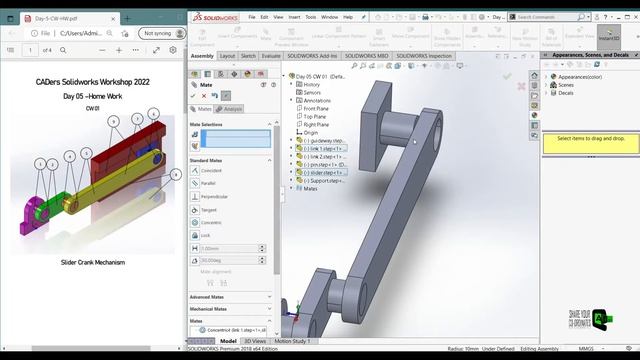This screenshot has height=360, width=640.
Task: Switch to the Motion Study 1 tab
Action: click(292, 341)
